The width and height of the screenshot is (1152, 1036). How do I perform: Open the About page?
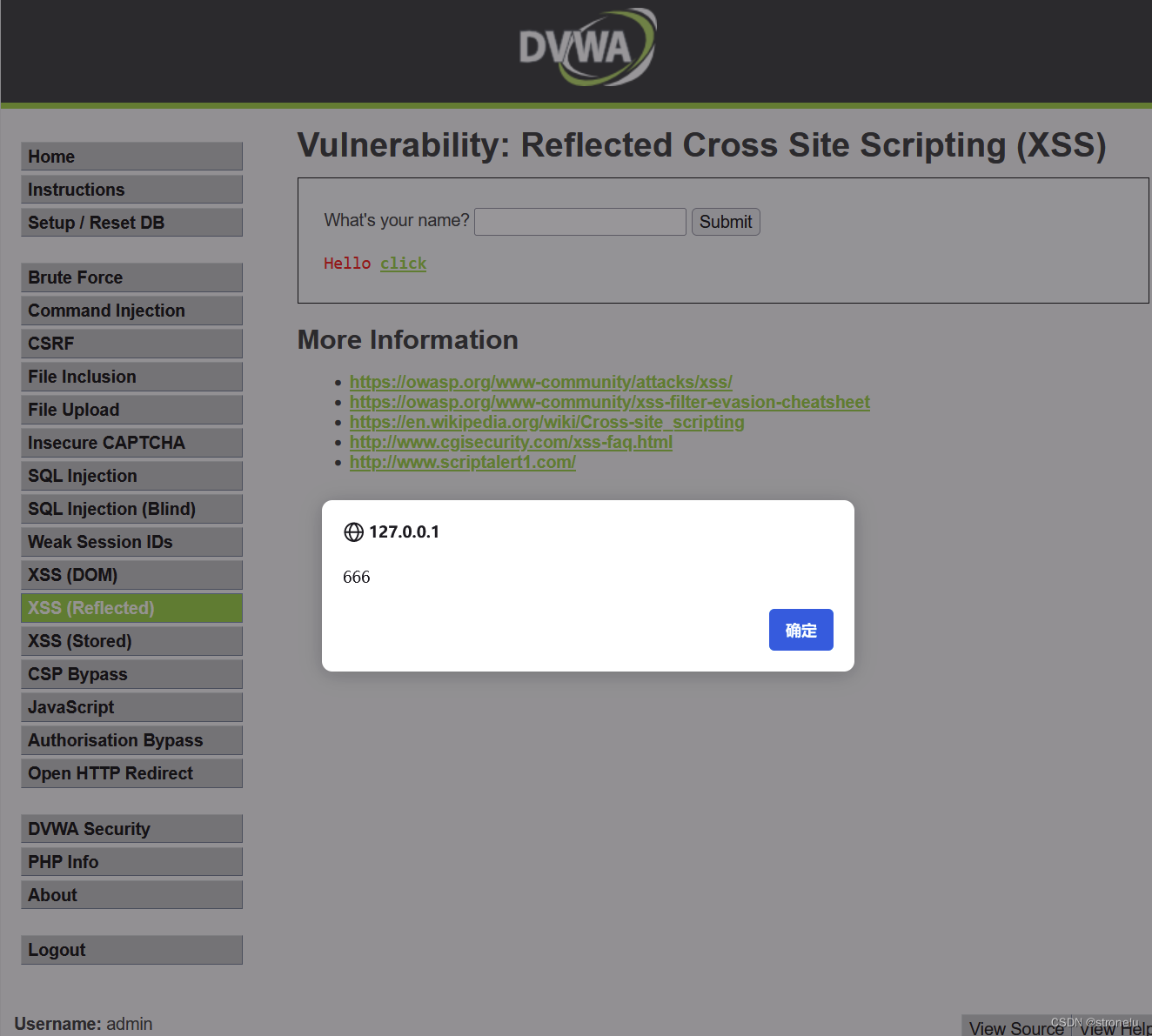click(x=131, y=895)
